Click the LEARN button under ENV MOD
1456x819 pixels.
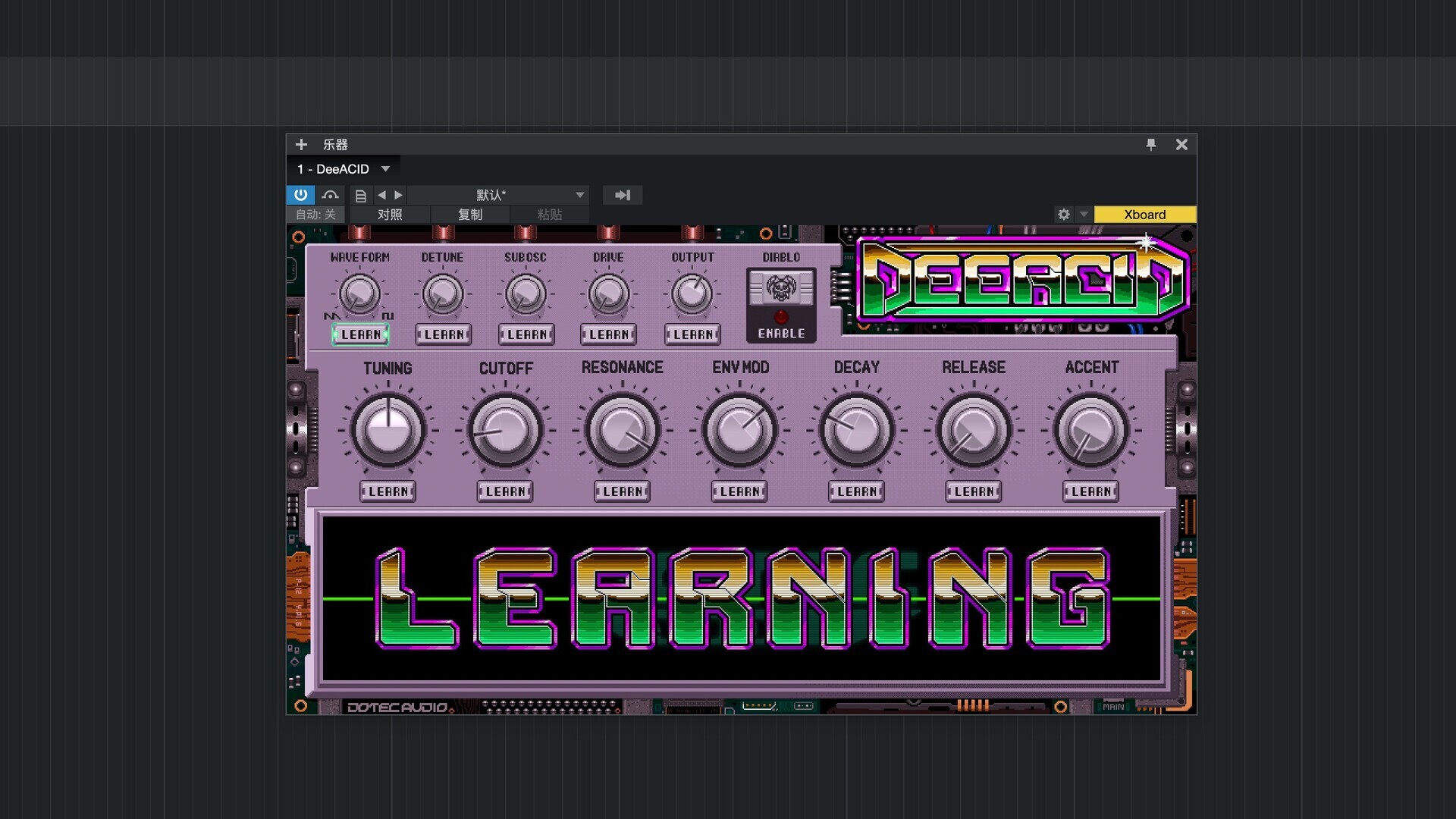click(x=739, y=491)
